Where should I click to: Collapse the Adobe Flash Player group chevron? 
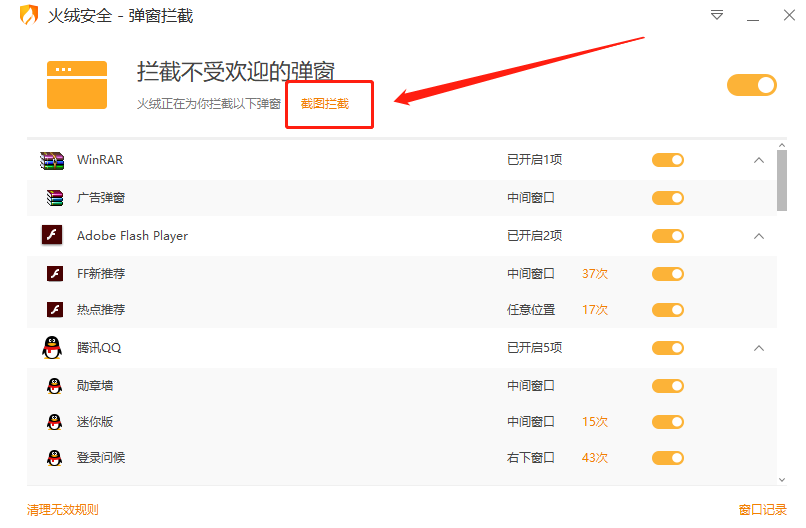coord(759,236)
